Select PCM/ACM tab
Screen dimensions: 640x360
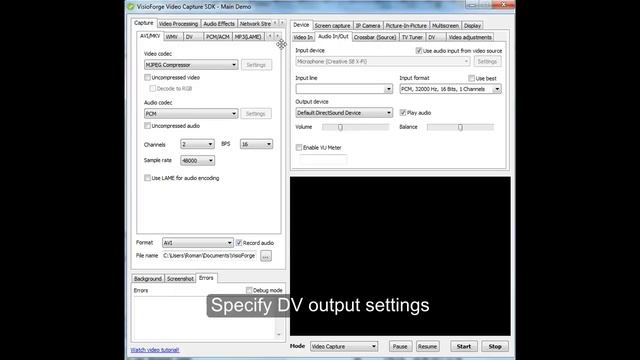(218, 37)
